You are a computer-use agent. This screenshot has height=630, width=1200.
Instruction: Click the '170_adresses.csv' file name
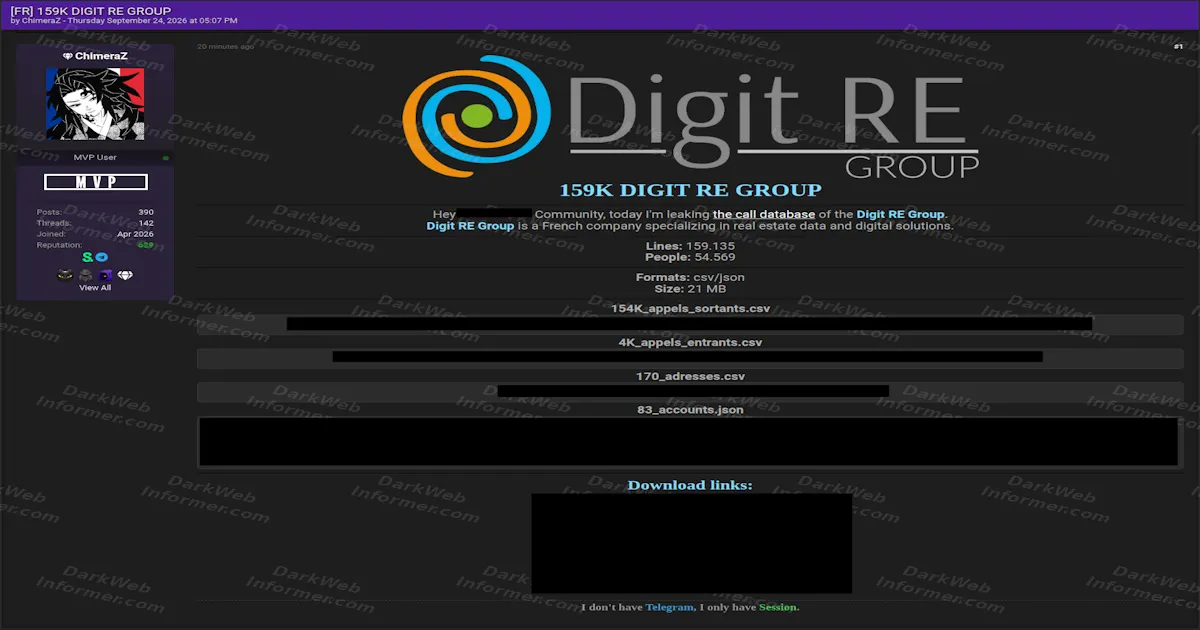(x=690, y=376)
